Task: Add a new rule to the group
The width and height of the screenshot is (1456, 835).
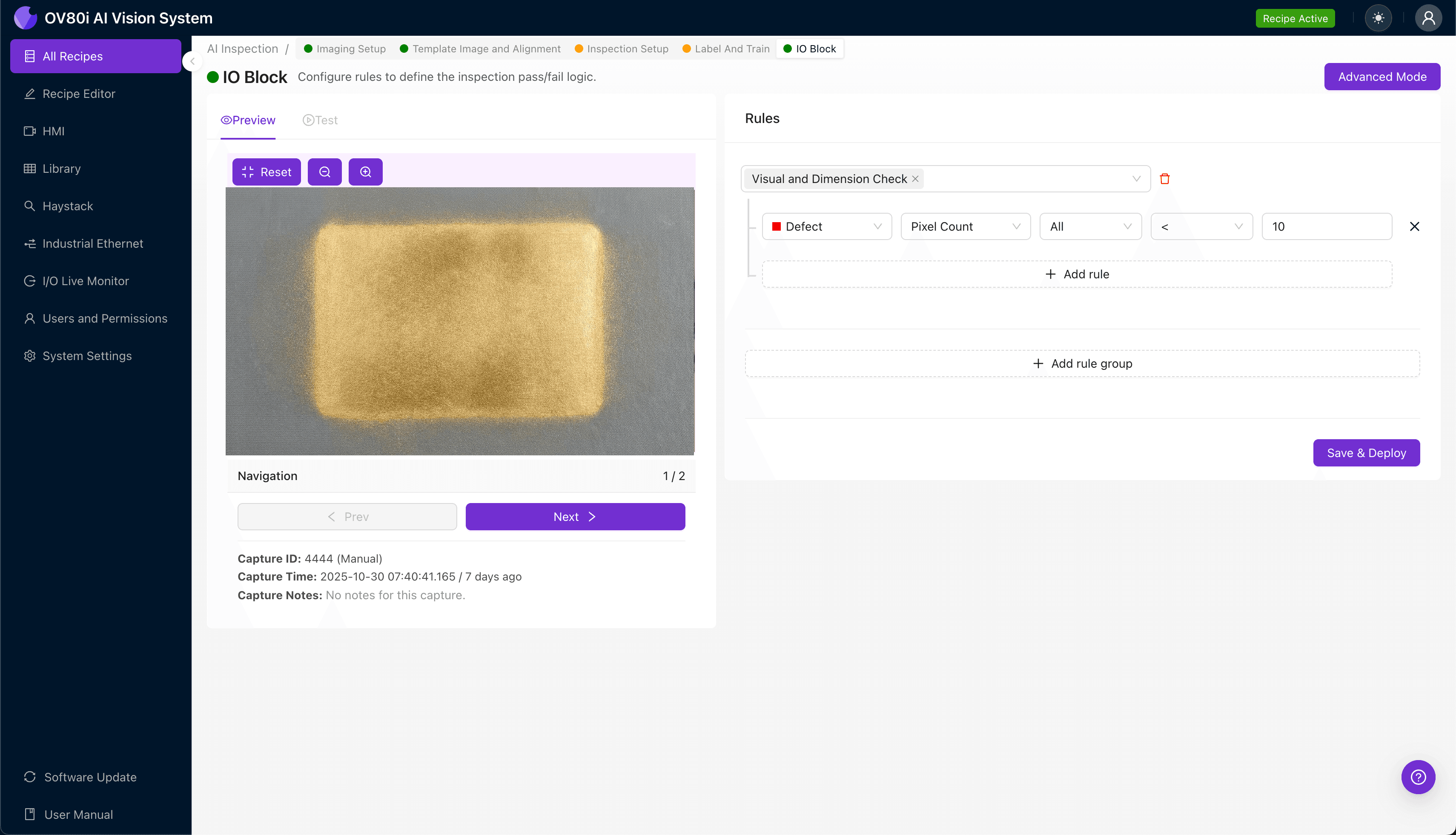Action: click(x=1076, y=274)
